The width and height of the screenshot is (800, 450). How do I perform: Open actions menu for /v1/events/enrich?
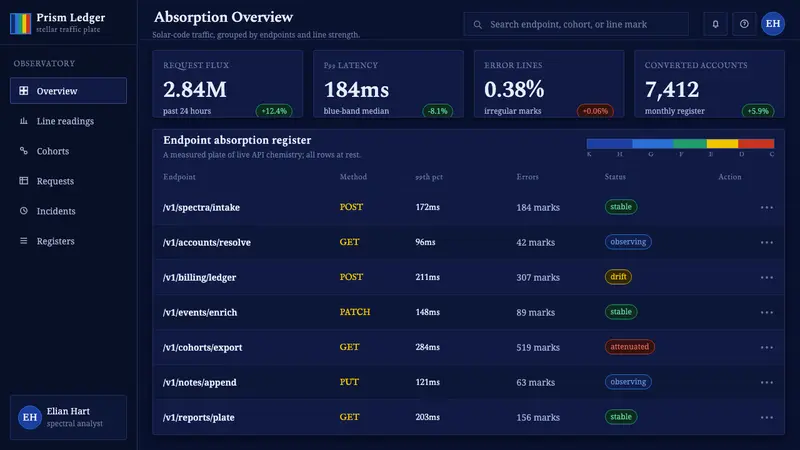pyautogui.click(x=766, y=312)
